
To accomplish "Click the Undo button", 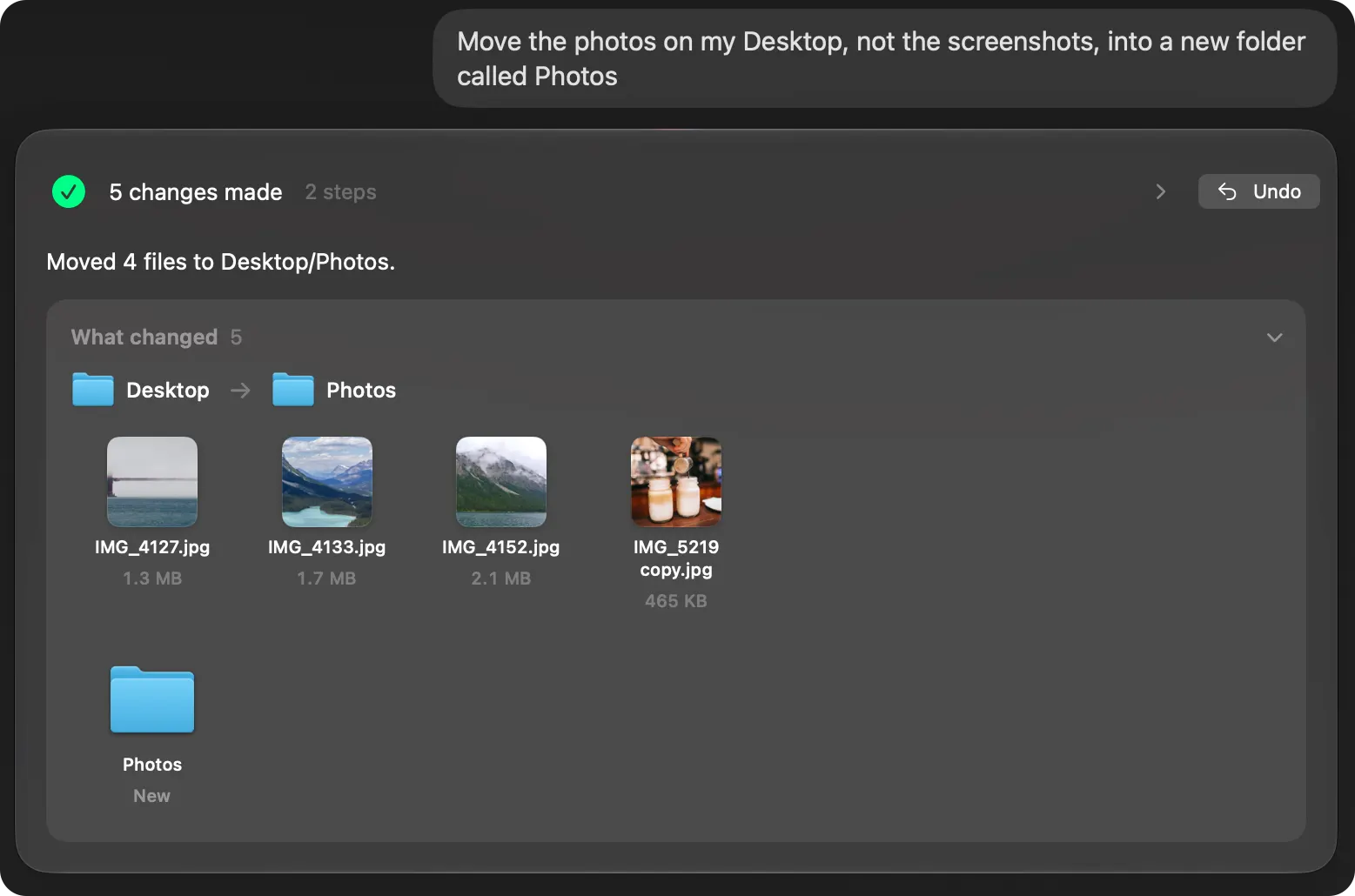I will (1258, 191).
